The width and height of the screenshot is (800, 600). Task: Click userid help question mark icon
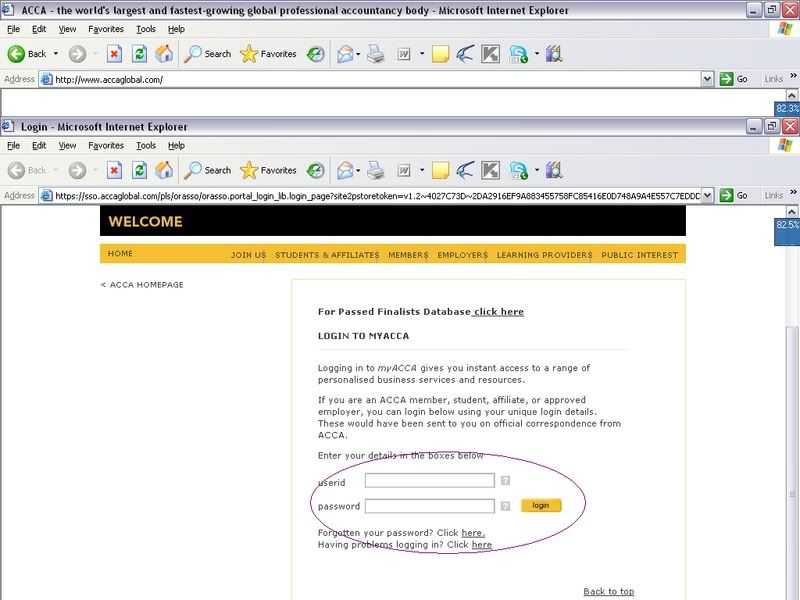[x=505, y=480]
